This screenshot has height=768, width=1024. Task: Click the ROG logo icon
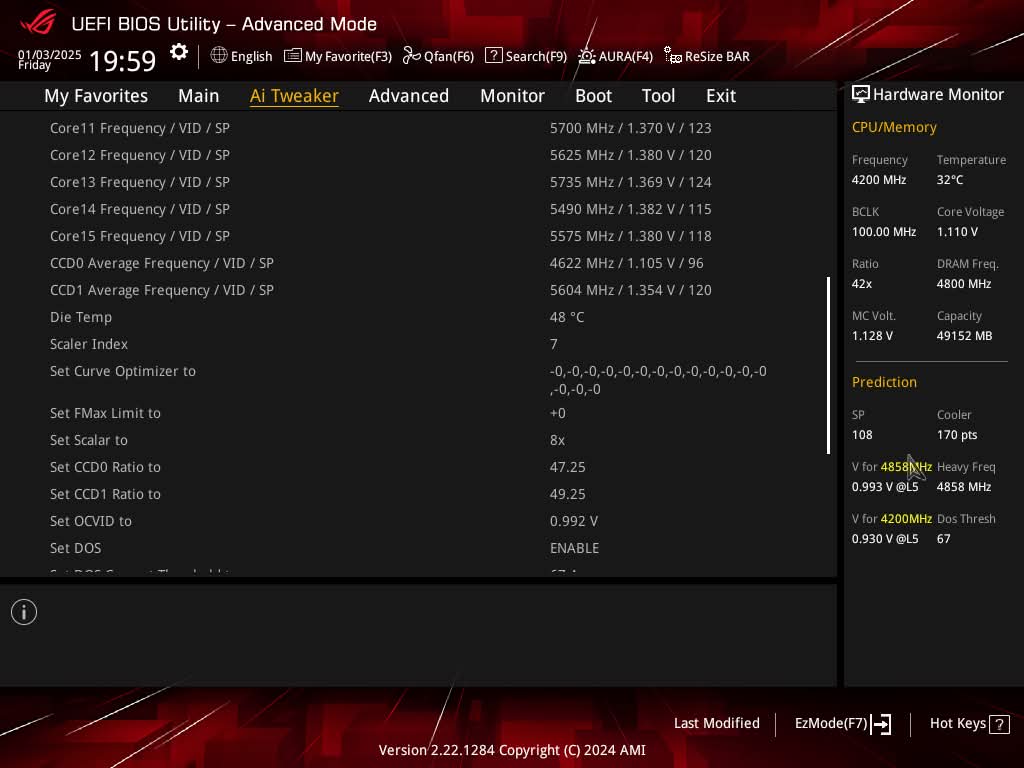(x=38, y=23)
